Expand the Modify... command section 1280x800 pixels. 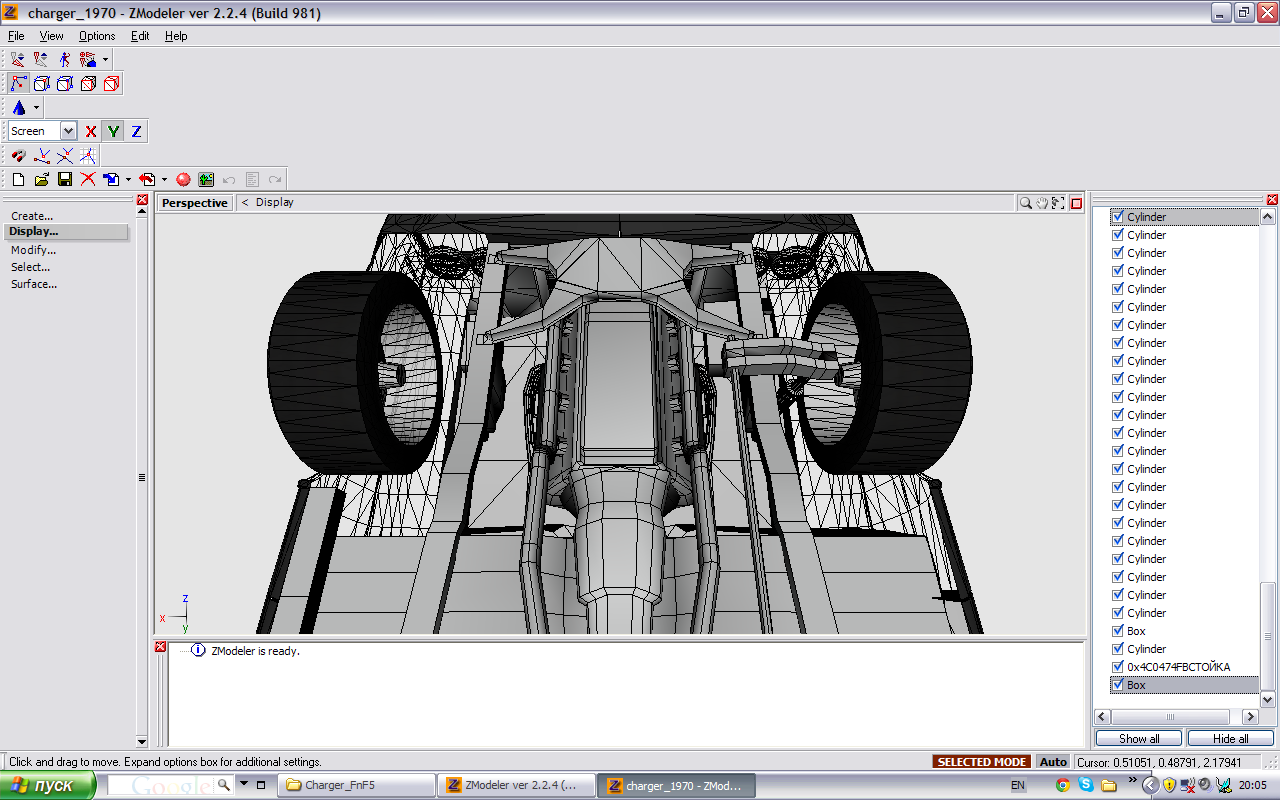click(33, 250)
